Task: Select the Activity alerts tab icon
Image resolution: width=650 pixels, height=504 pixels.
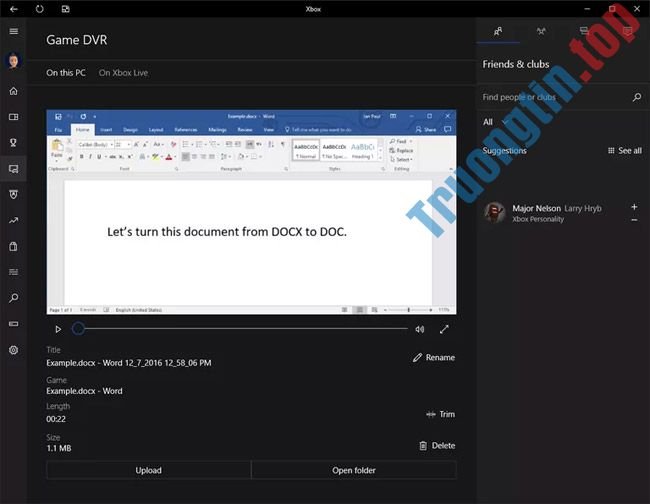Action: [x=627, y=31]
